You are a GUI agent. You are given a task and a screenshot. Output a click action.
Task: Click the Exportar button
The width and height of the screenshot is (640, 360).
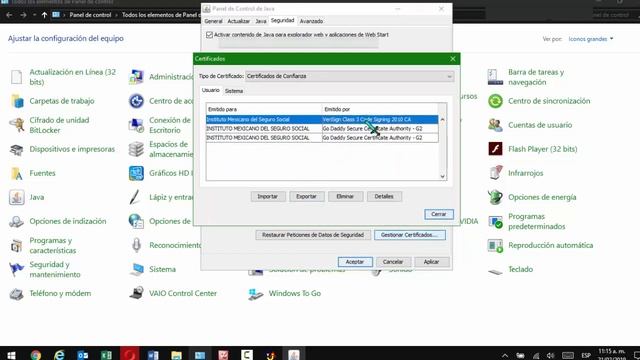tap(306, 197)
